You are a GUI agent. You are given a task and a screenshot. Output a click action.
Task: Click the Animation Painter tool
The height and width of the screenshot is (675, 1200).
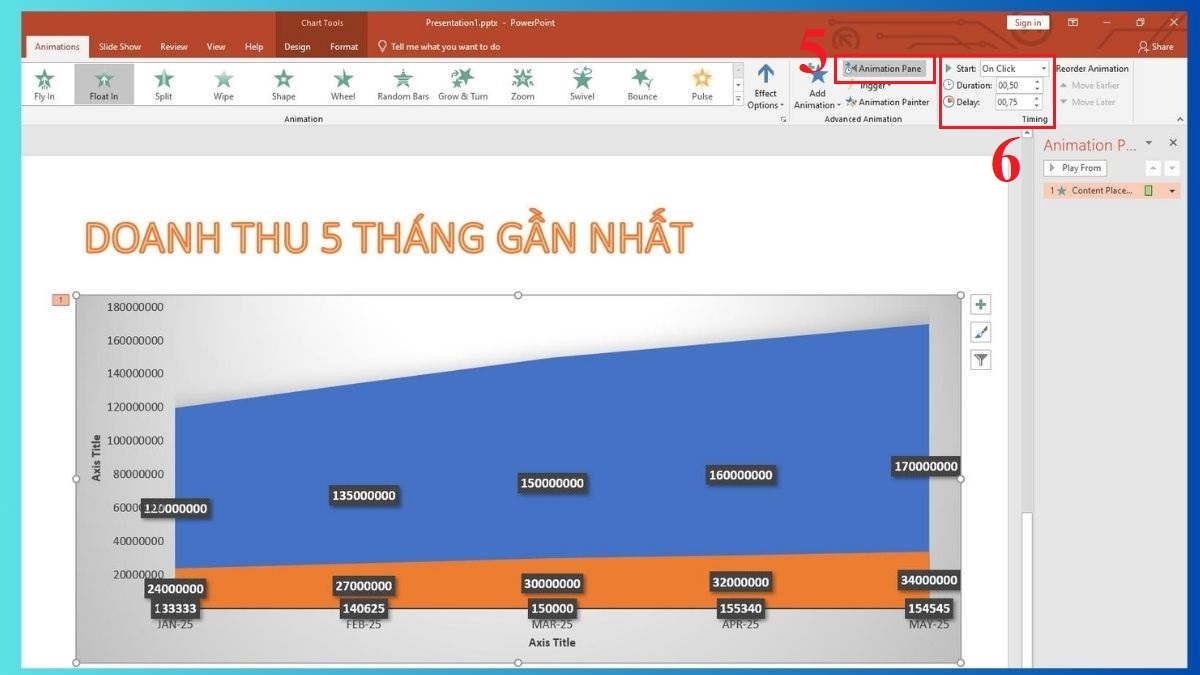(887, 102)
